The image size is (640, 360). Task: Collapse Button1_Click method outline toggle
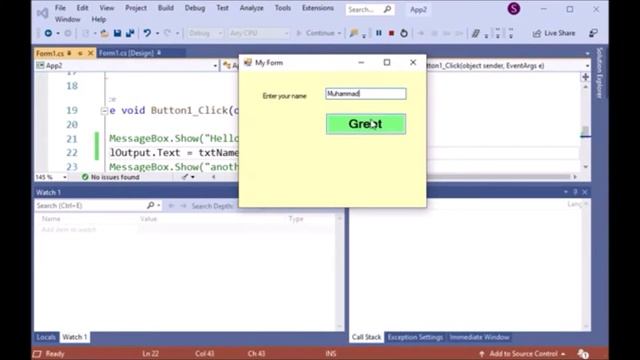pyautogui.click(x=104, y=110)
